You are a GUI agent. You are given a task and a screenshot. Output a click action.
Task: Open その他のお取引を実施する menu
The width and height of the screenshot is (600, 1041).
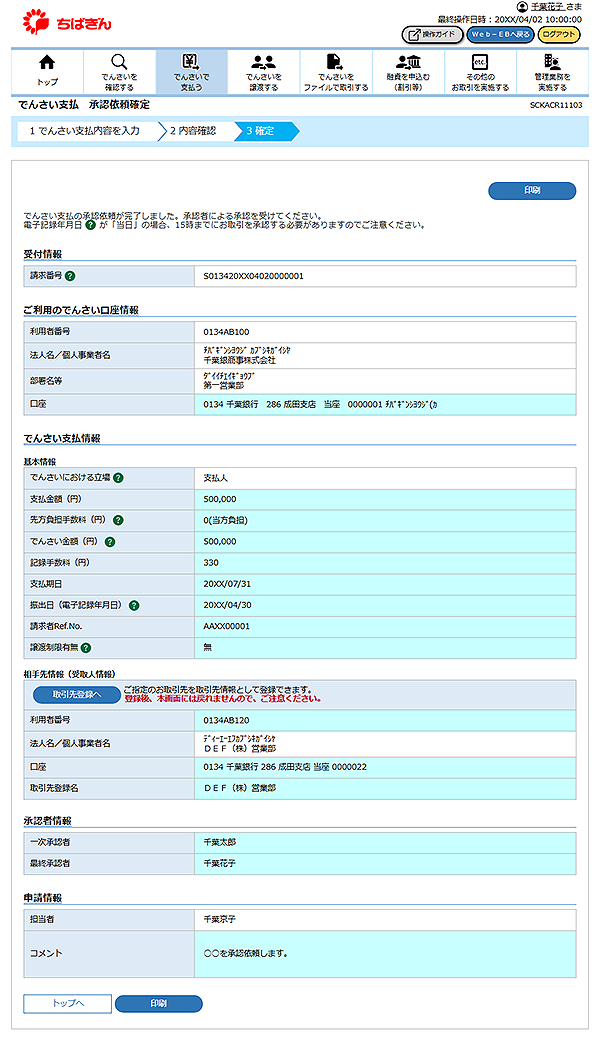(479, 72)
